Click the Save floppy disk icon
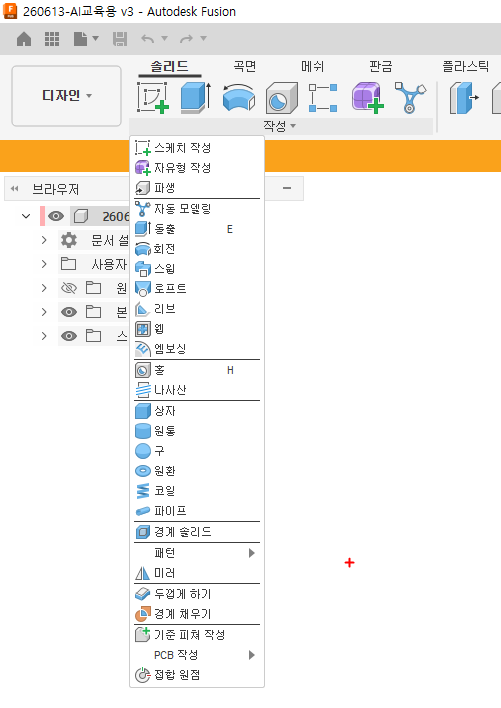Image resolution: width=501 pixels, height=708 pixels. point(120,39)
